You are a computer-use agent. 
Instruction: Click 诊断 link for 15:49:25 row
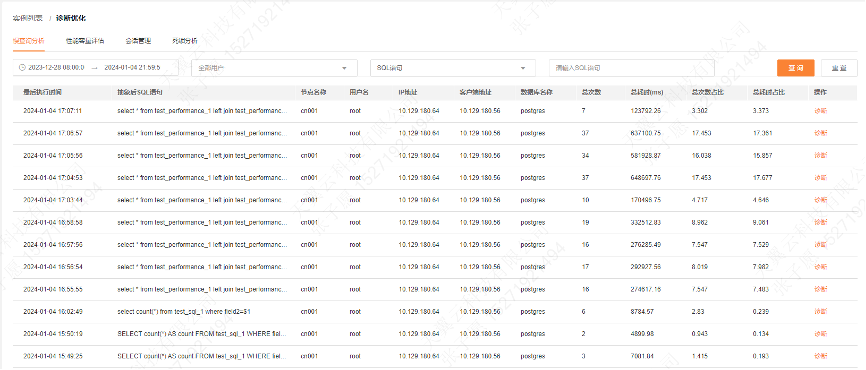point(821,356)
